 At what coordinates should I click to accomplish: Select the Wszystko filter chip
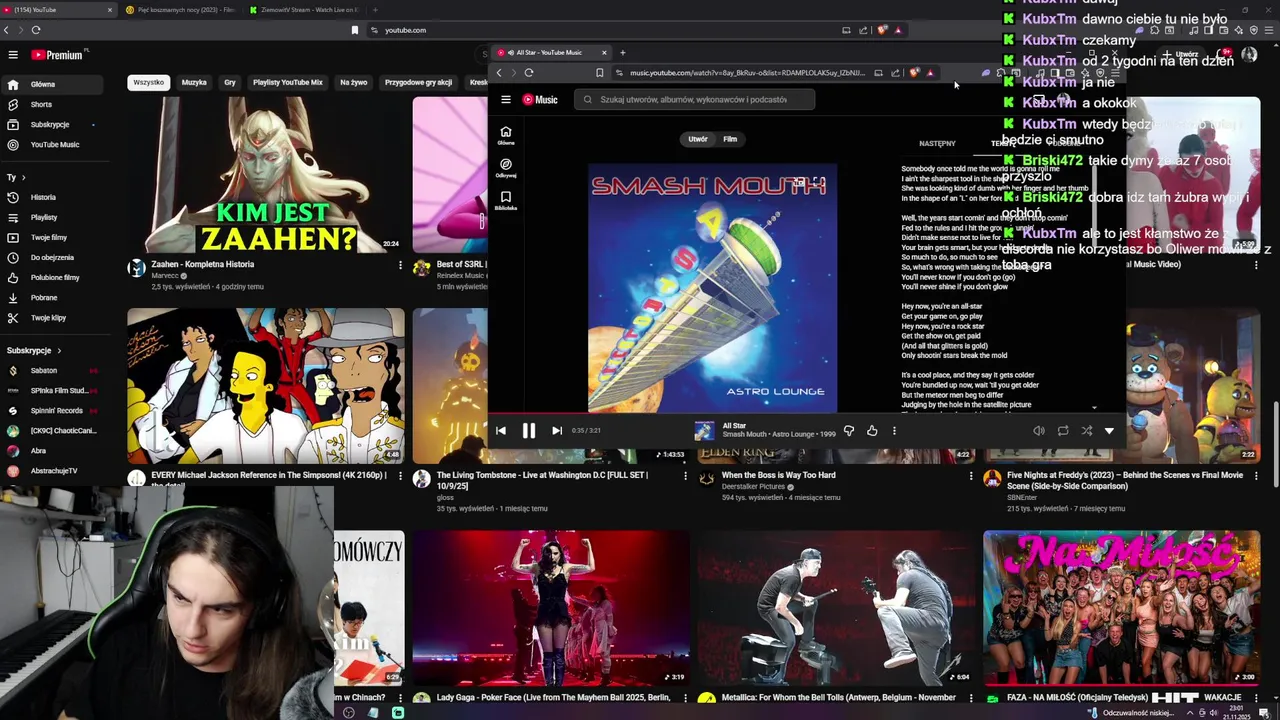[x=148, y=82]
